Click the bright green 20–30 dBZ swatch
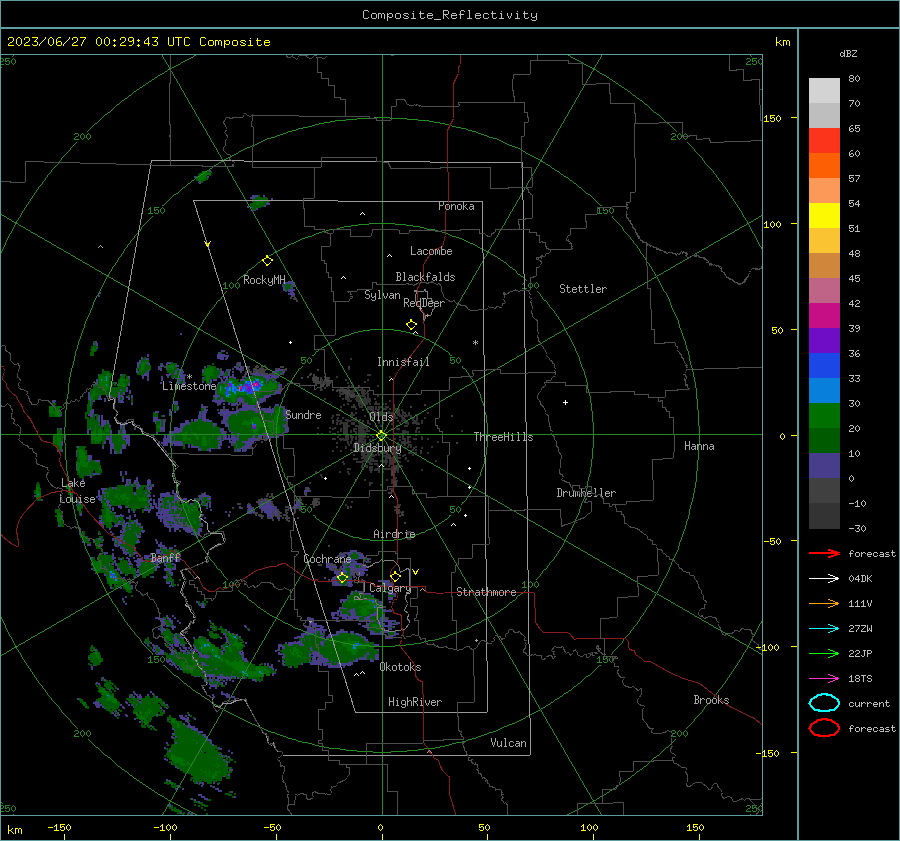The height and width of the screenshot is (841, 900). click(824, 416)
